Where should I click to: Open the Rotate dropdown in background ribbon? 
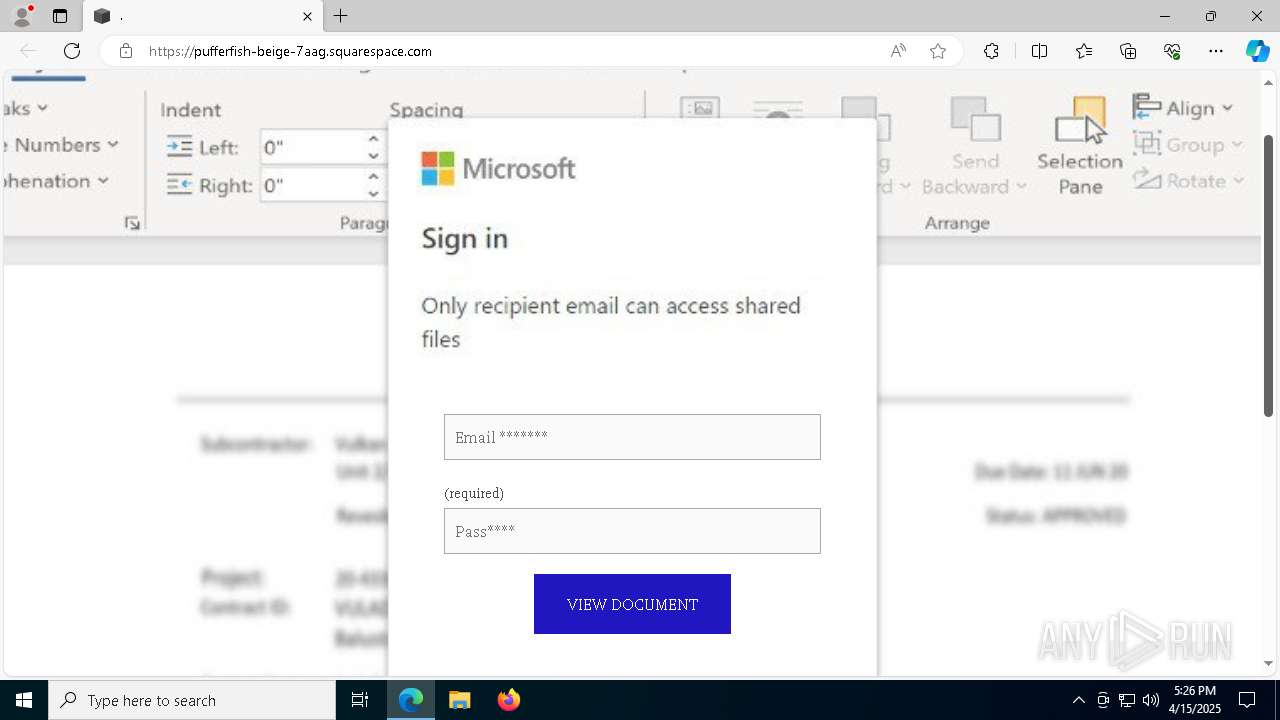coord(1189,181)
